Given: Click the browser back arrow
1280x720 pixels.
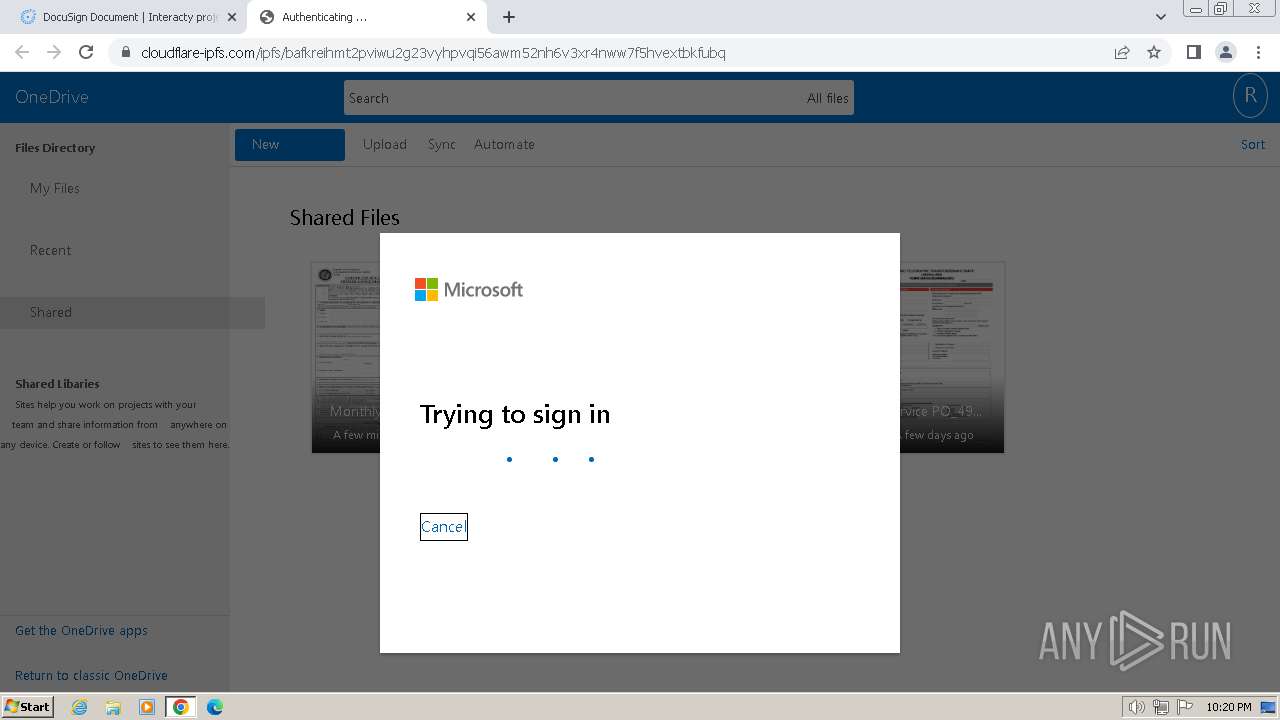Looking at the screenshot, I should click(22, 52).
